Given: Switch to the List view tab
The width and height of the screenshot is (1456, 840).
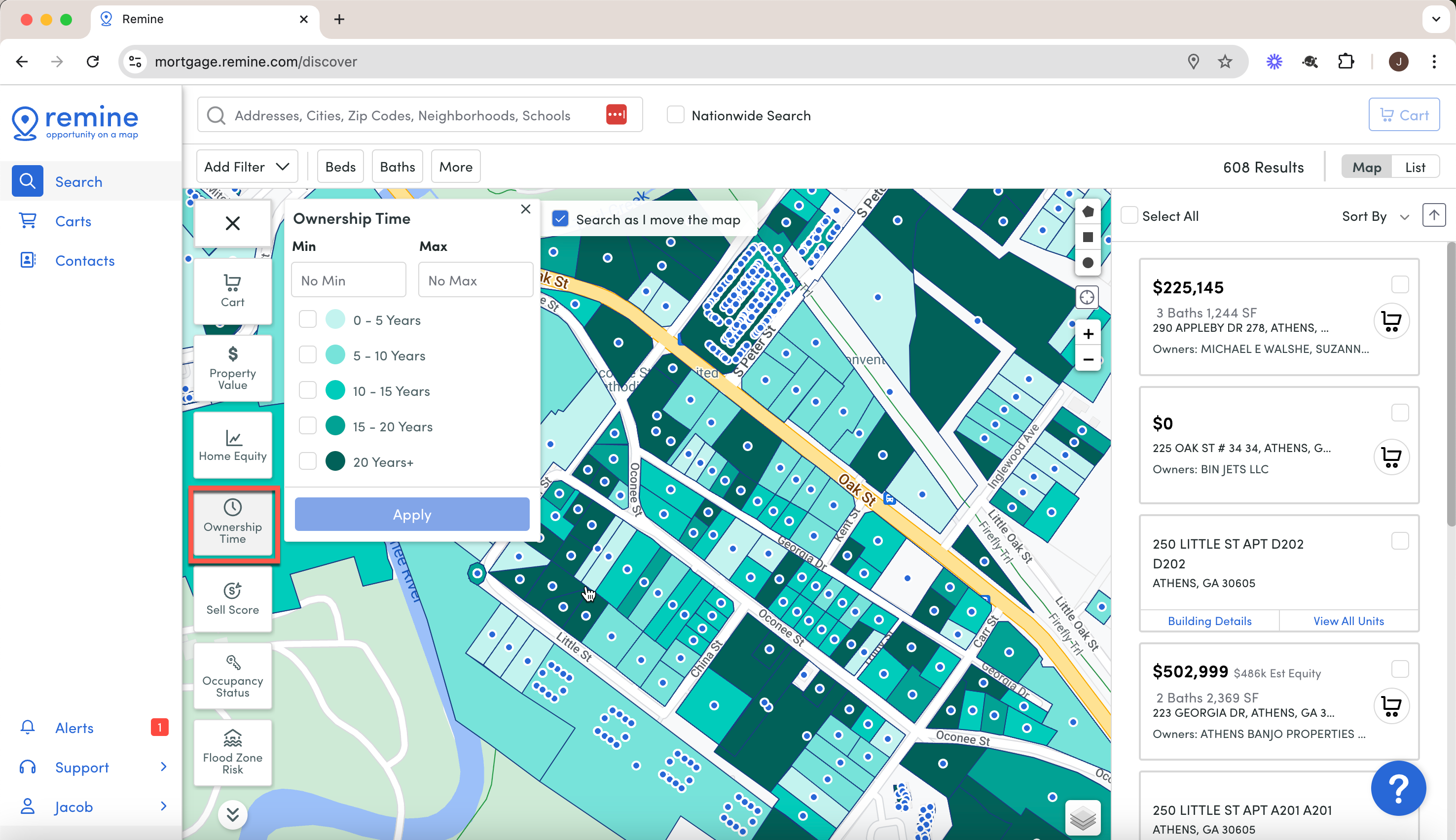Looking at the screenshot, I should click(x=1415, y=167).
